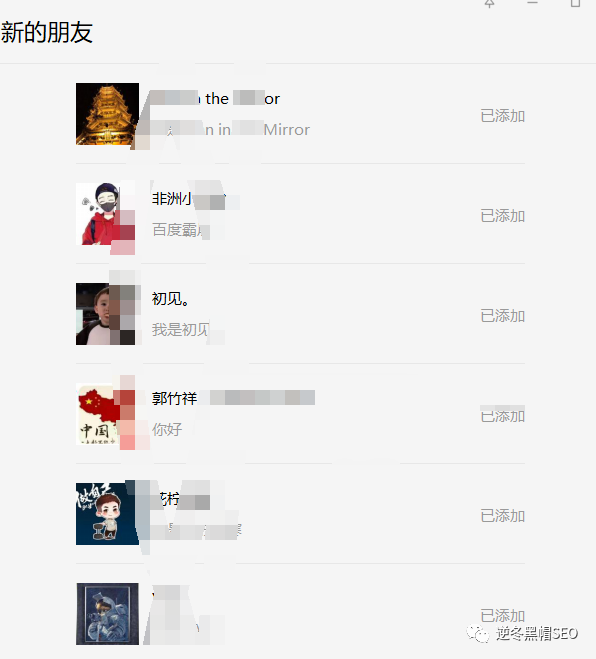Click the 已添加 status beside 初见。

pyautogui.click(x=503, y=316)
